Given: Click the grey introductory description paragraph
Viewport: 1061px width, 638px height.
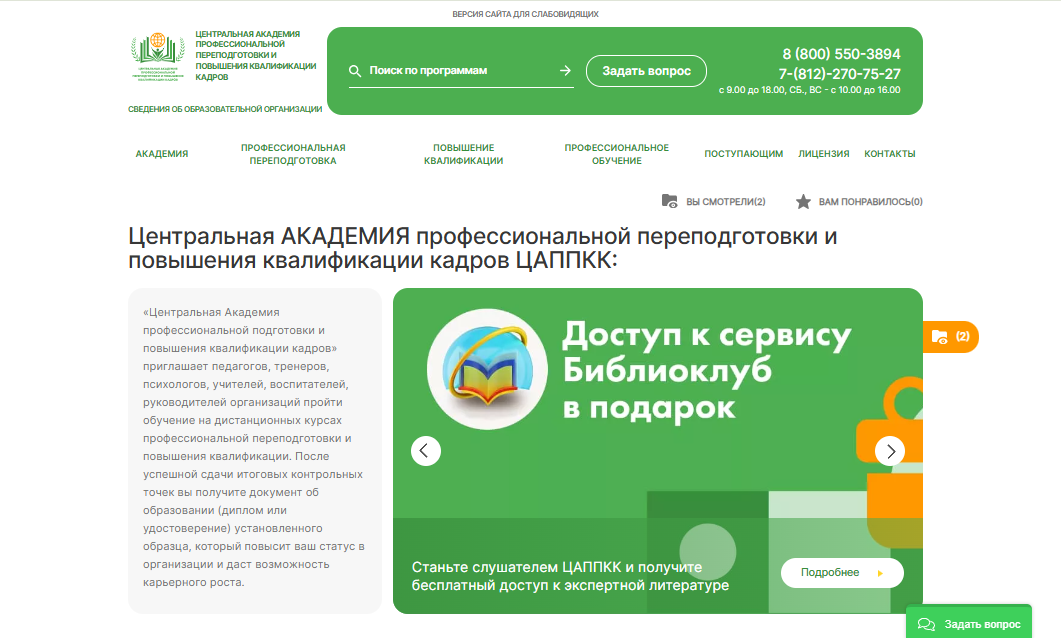Looking at the screenshot, I should pos(254,447).
